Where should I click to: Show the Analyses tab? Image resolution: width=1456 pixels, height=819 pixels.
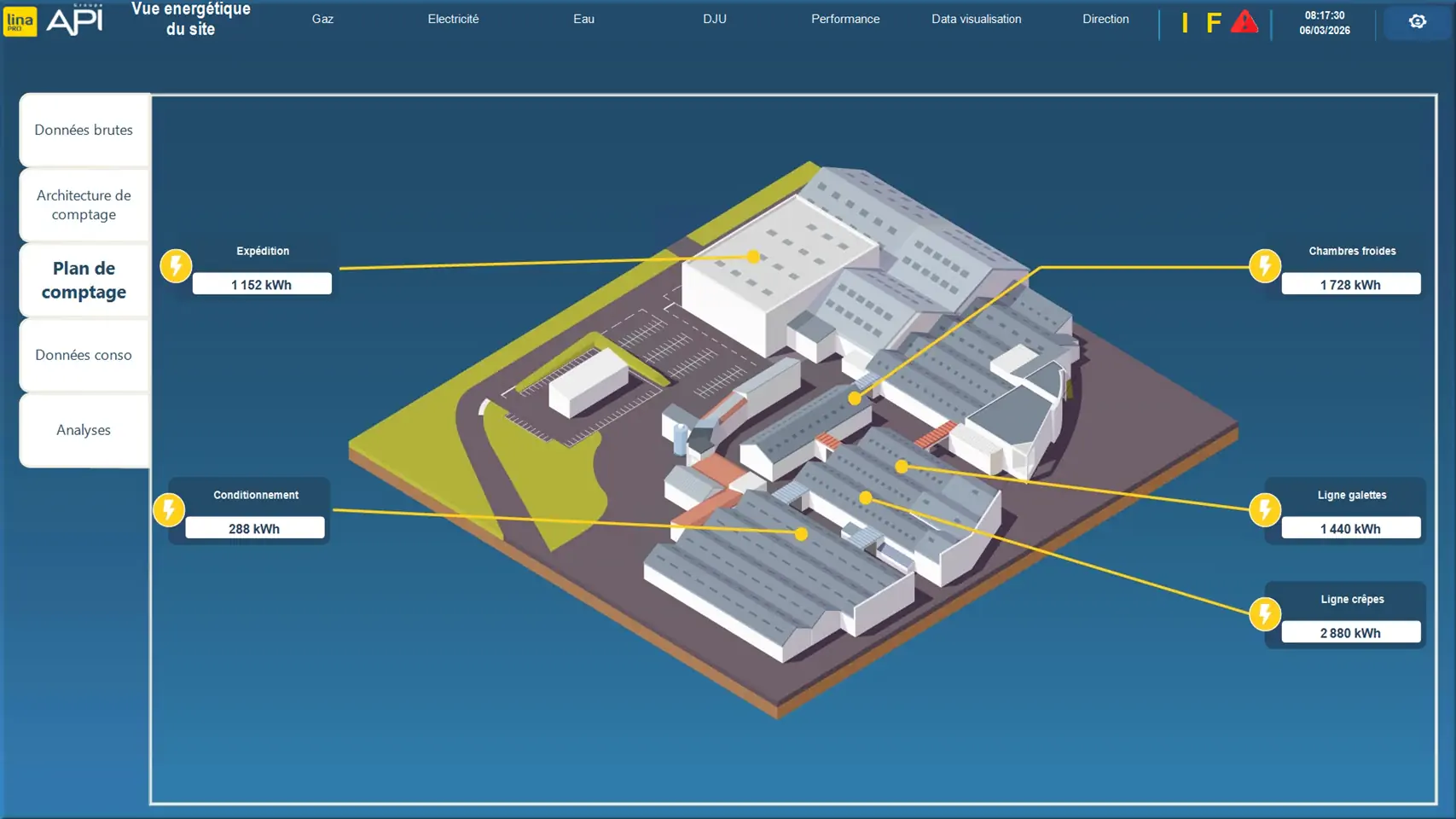coord(84,430)
